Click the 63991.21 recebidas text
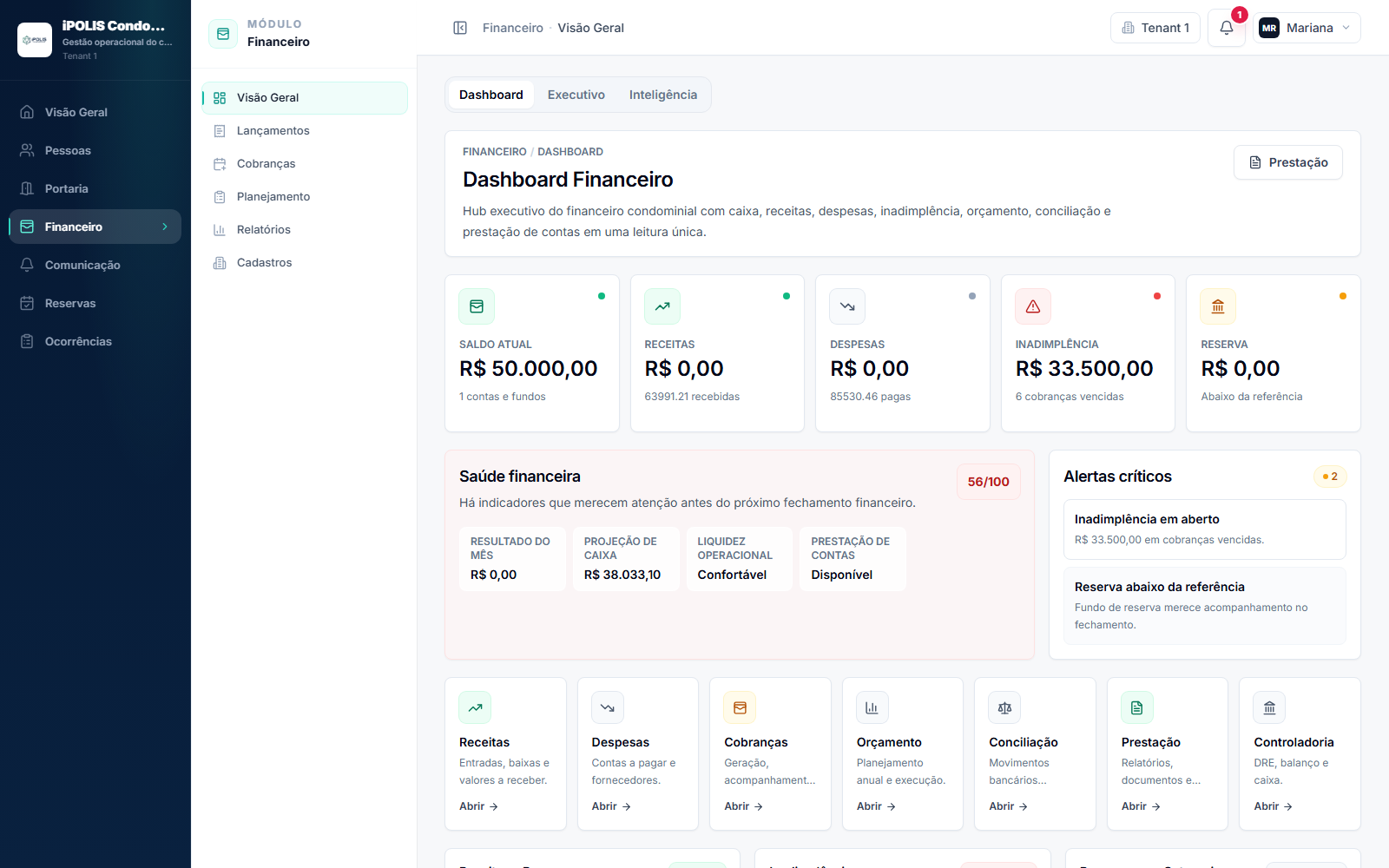 [692, 397]
